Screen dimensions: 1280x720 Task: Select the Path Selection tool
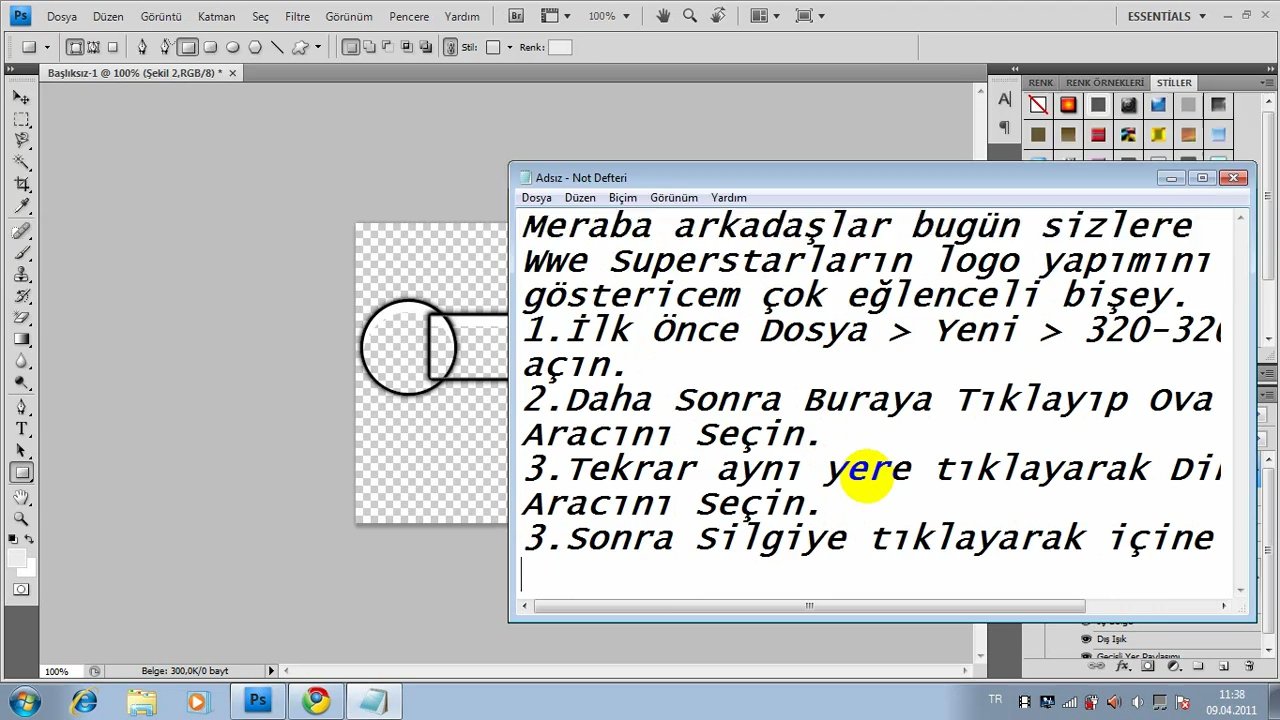pos(21,450)
